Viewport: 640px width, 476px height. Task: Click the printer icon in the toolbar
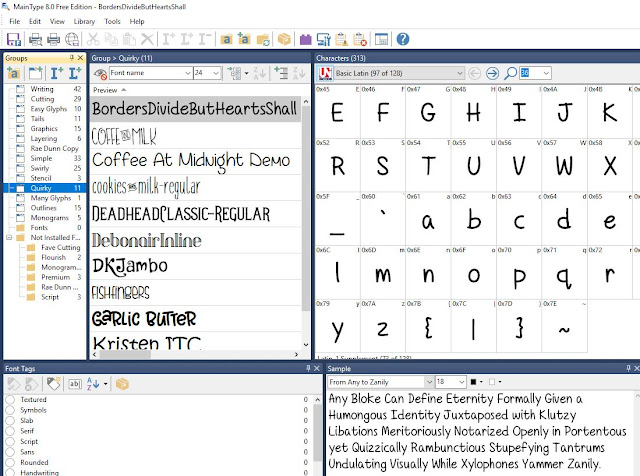(53, 40)
